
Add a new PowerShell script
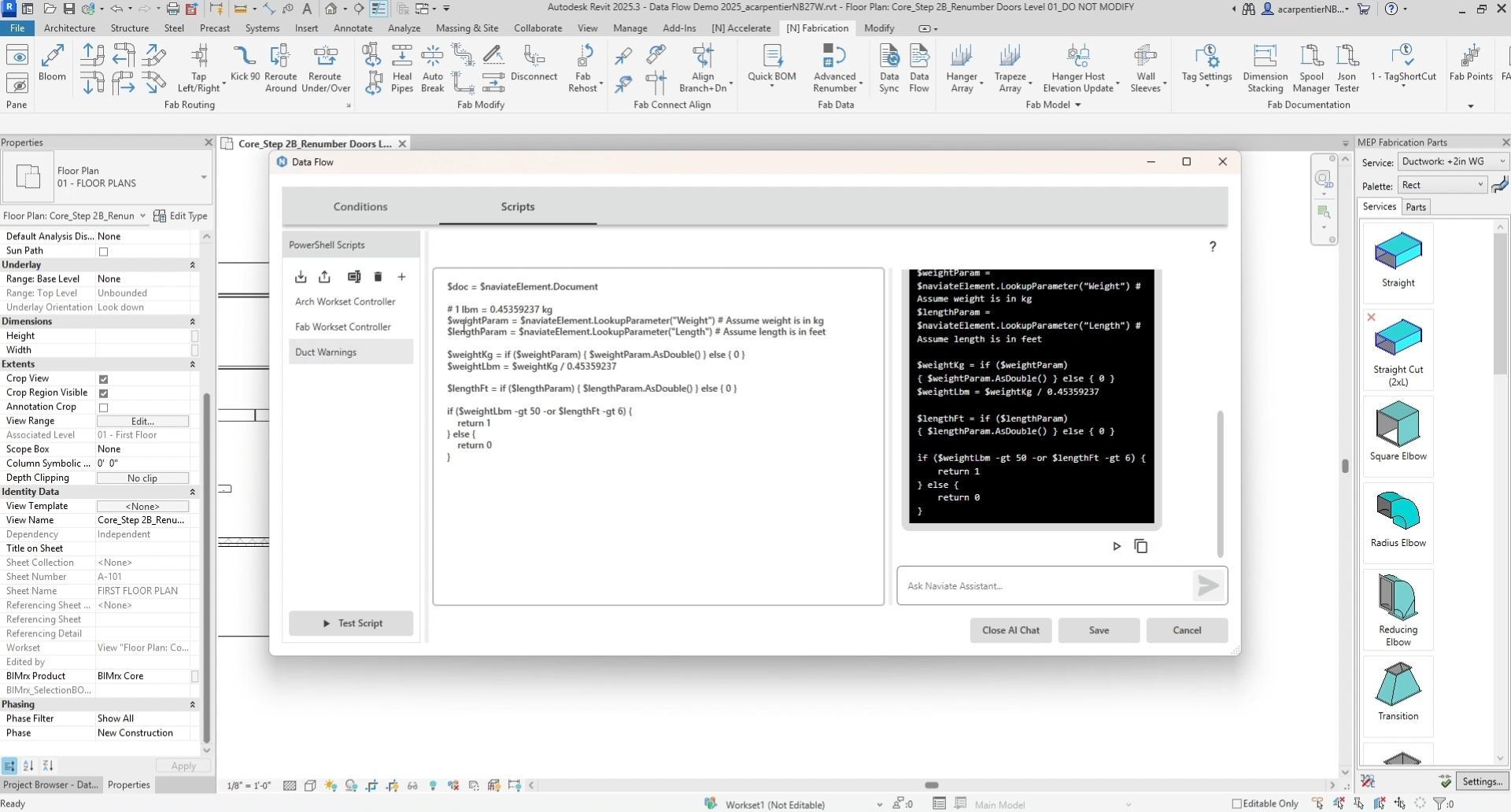point(401,277)
